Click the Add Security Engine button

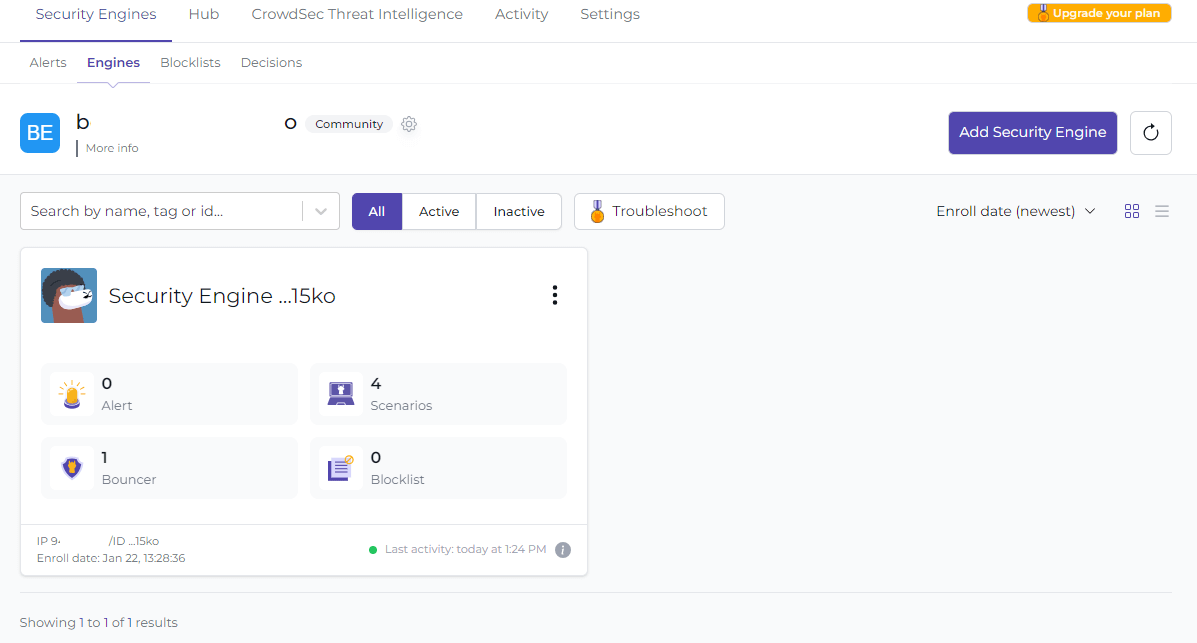(1032, 132)
